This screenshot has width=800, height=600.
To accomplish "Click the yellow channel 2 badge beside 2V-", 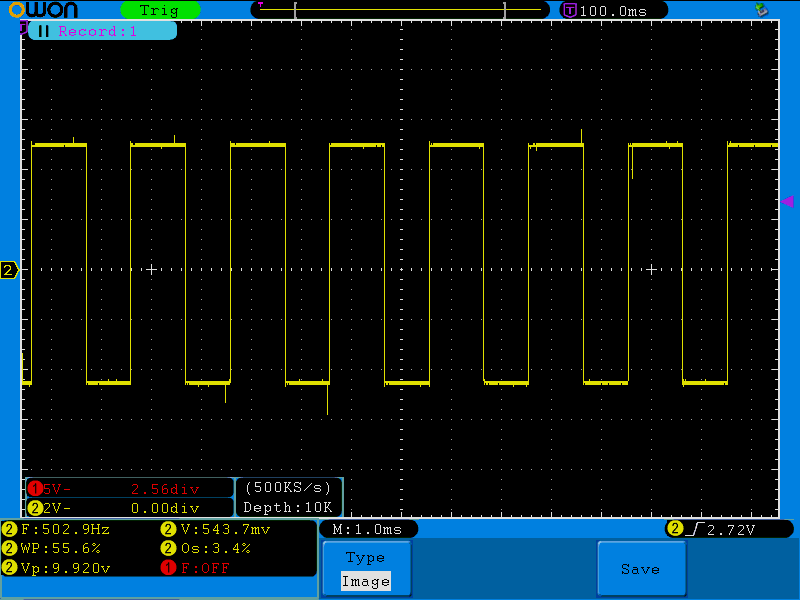I will (x=35, y=508).
